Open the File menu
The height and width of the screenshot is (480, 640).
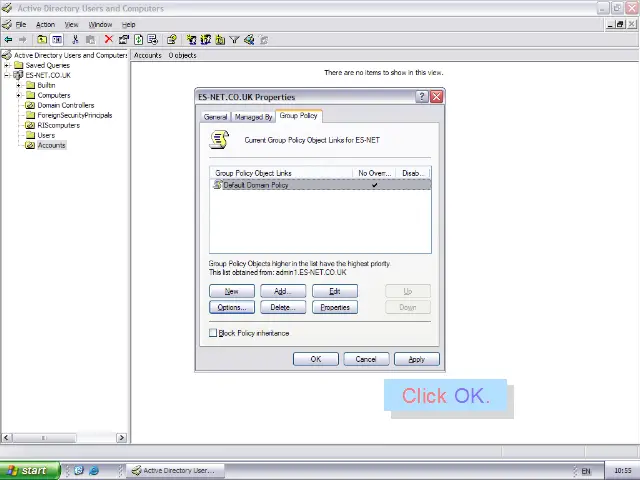[21, 24]
